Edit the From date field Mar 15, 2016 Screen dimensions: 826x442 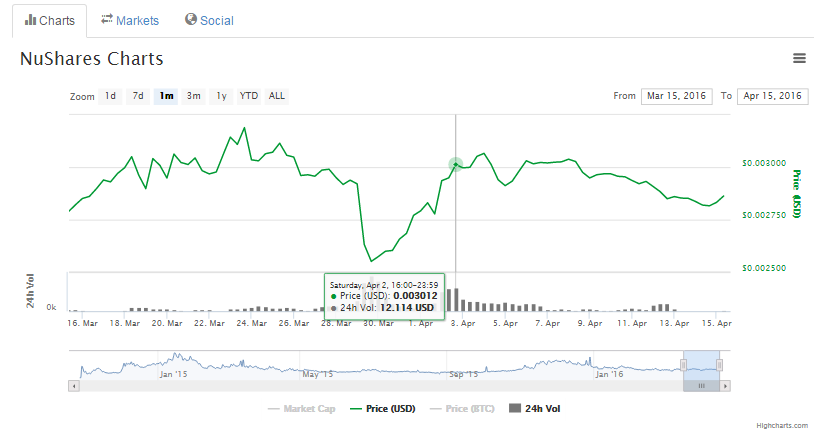pos(676,96)
